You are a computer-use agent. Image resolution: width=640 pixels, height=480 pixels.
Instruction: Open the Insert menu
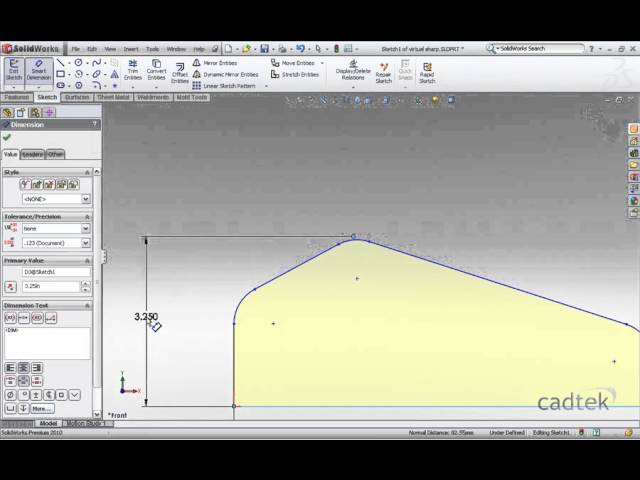tap(131, 49)
